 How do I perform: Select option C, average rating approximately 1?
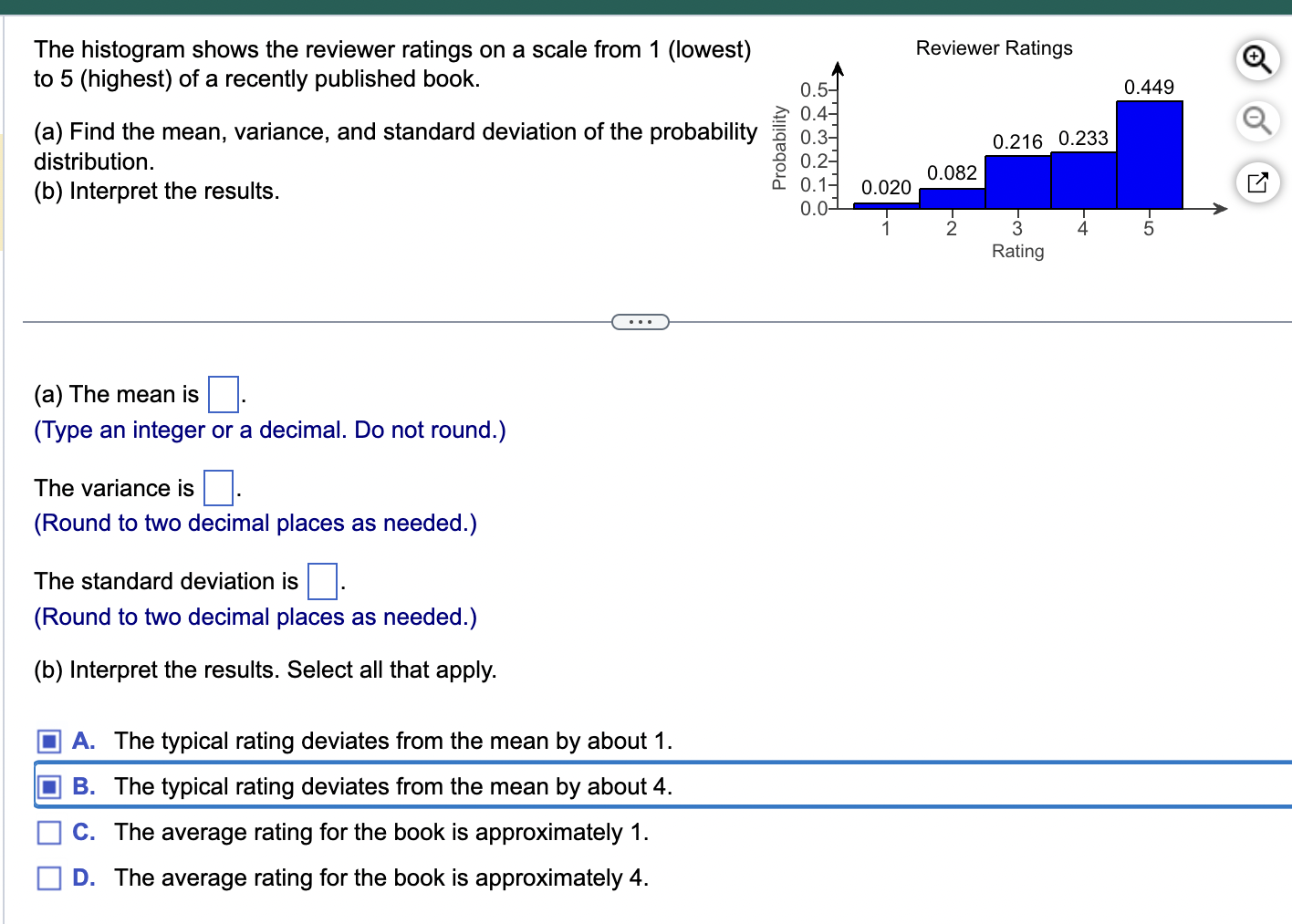[48, 832]
